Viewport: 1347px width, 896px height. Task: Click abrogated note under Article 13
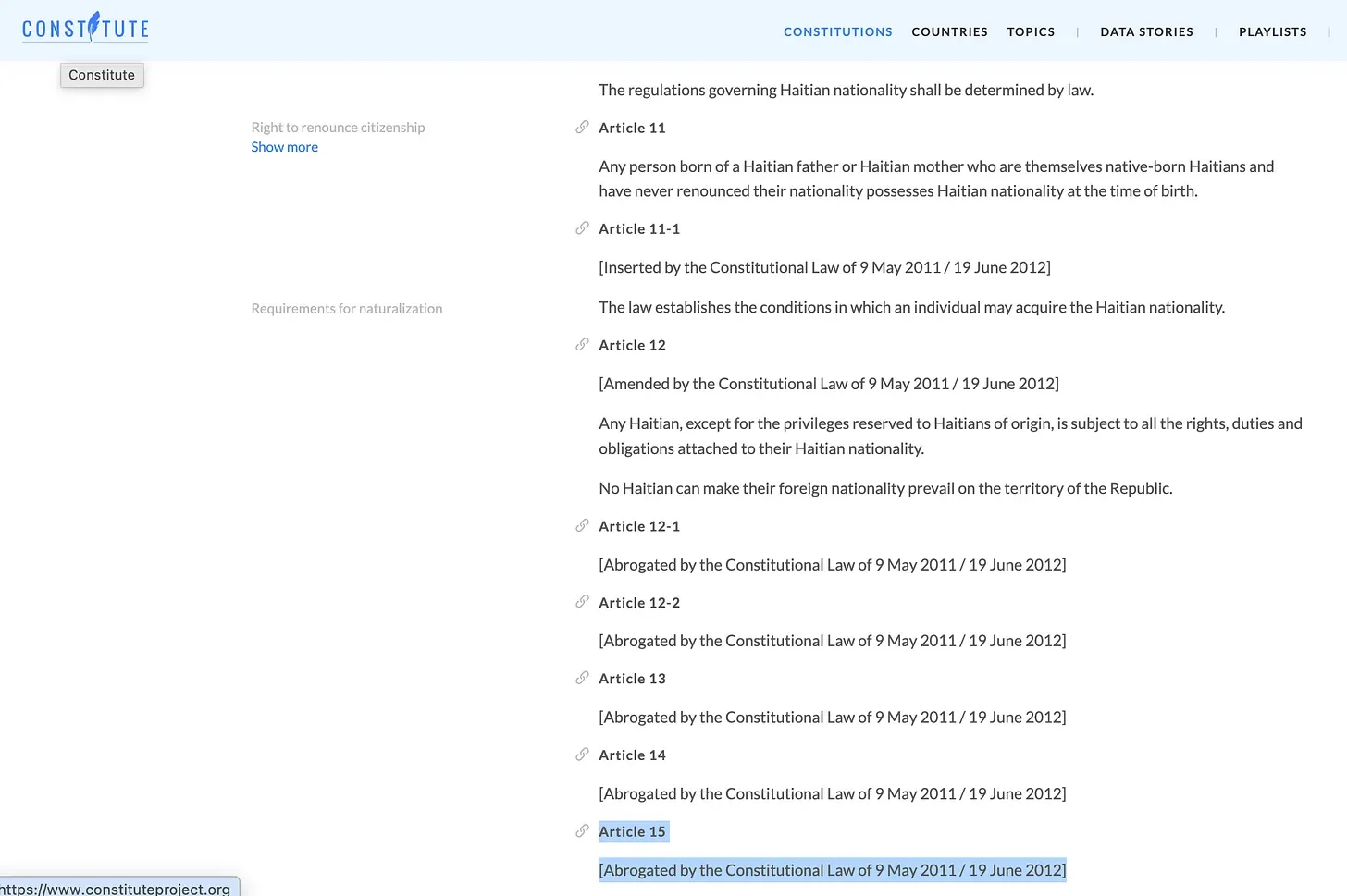pos(833,718)
